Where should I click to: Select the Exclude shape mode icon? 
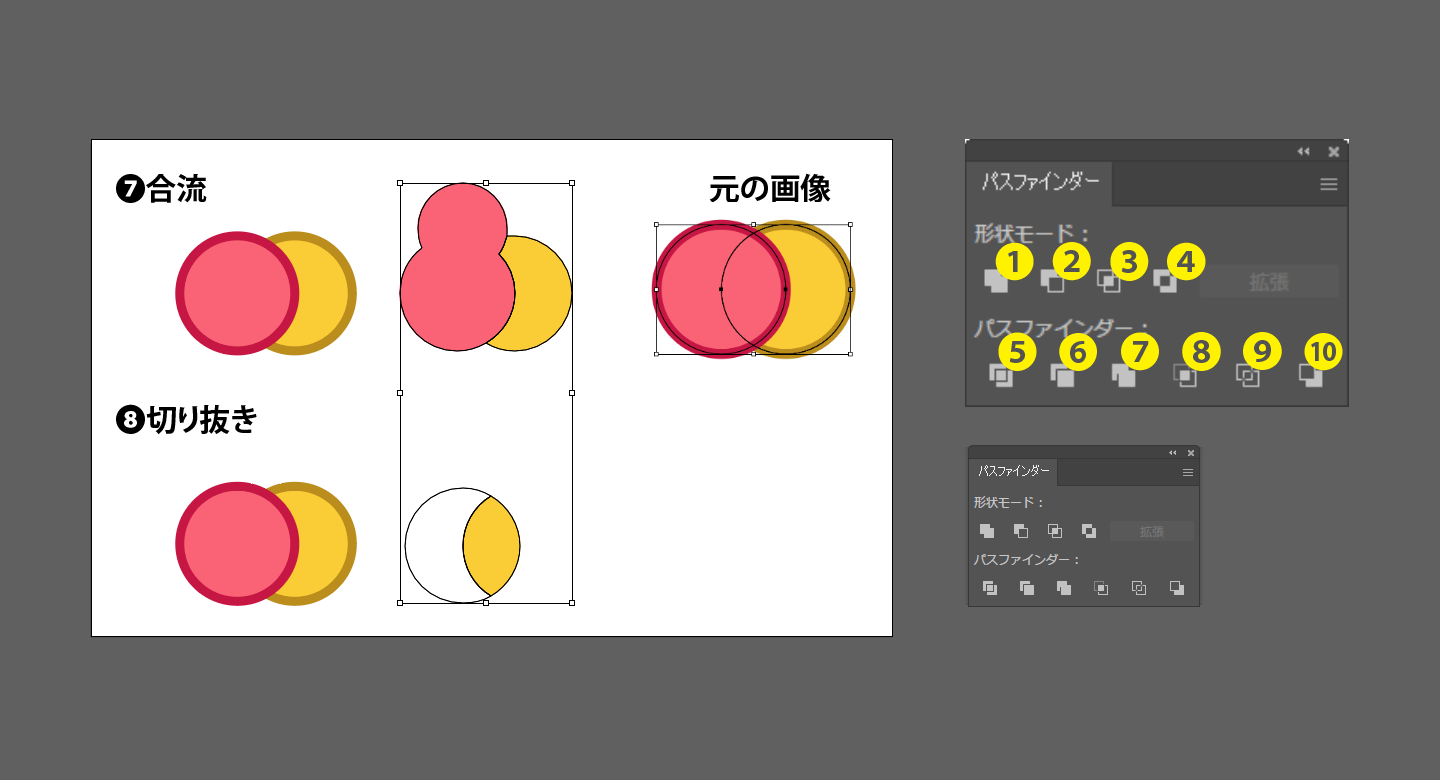pyautogui.click(x=1163, y=283)
